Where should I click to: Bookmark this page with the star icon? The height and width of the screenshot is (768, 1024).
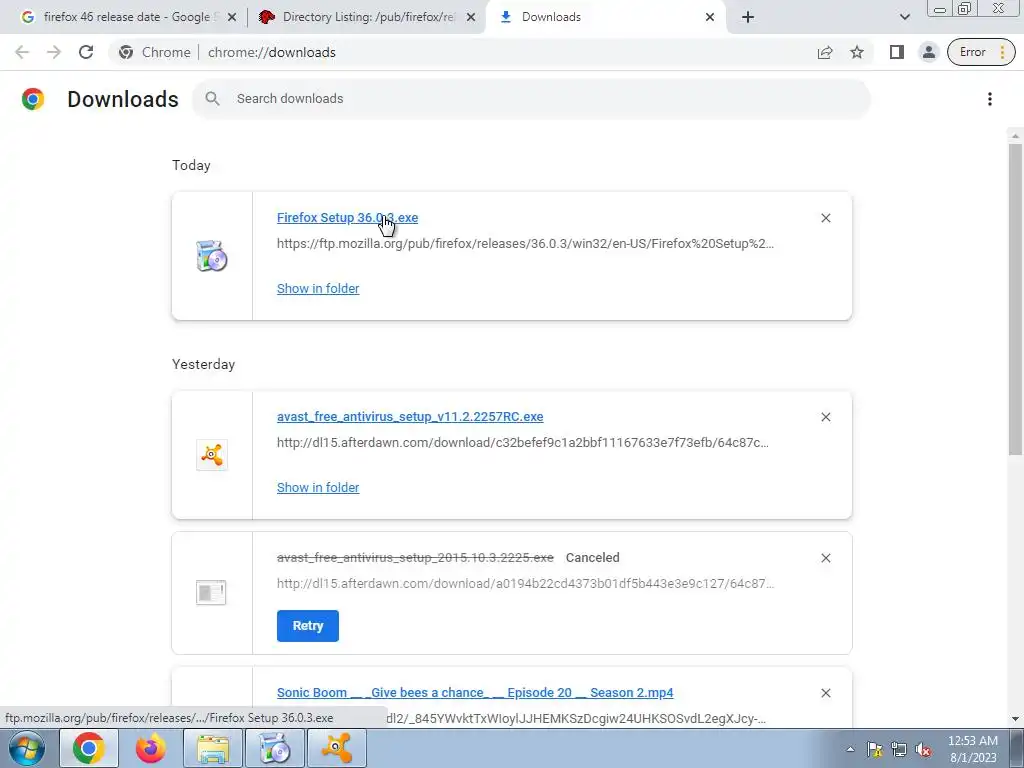click(857, 52)
